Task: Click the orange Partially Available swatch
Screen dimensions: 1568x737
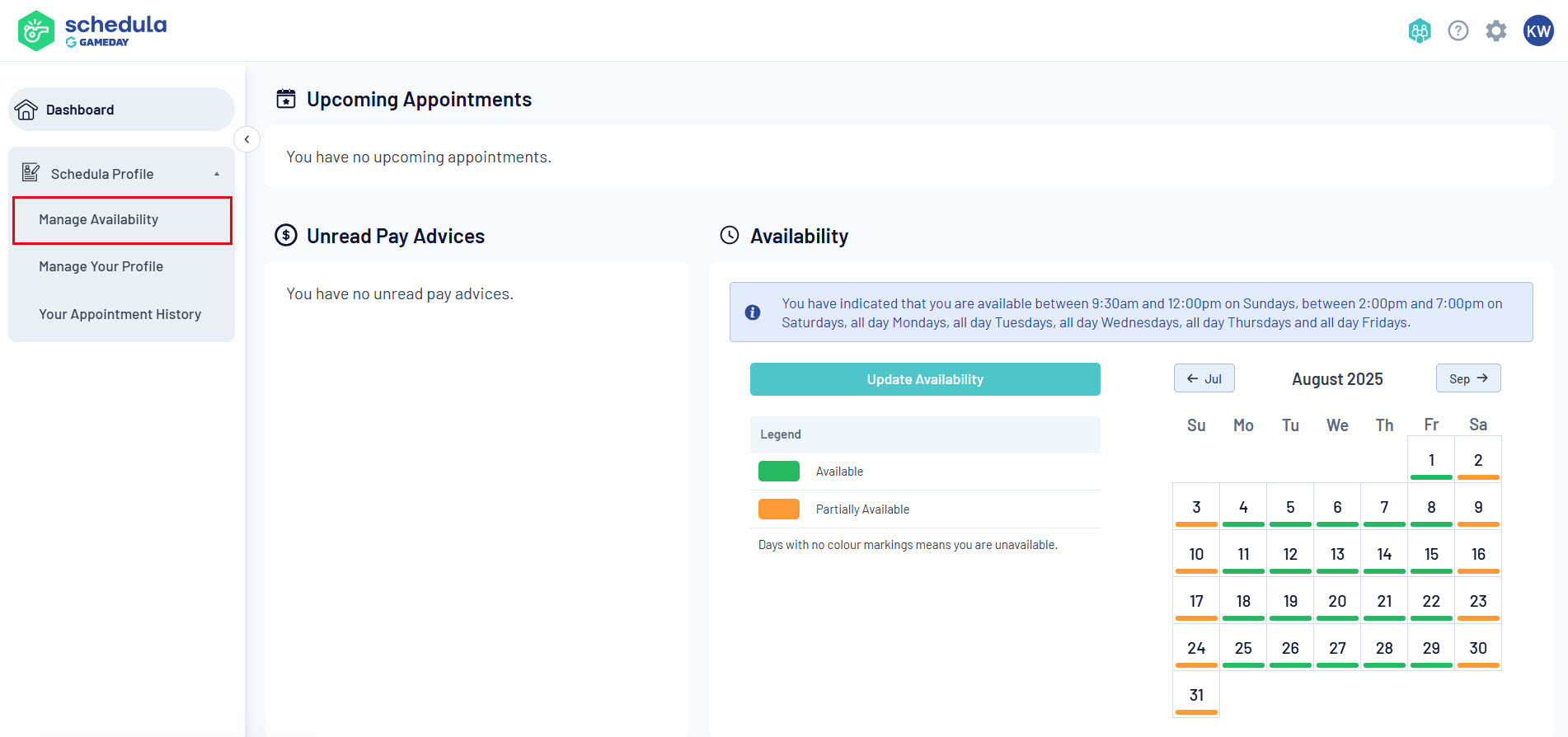Action: (x=779, y=509)
